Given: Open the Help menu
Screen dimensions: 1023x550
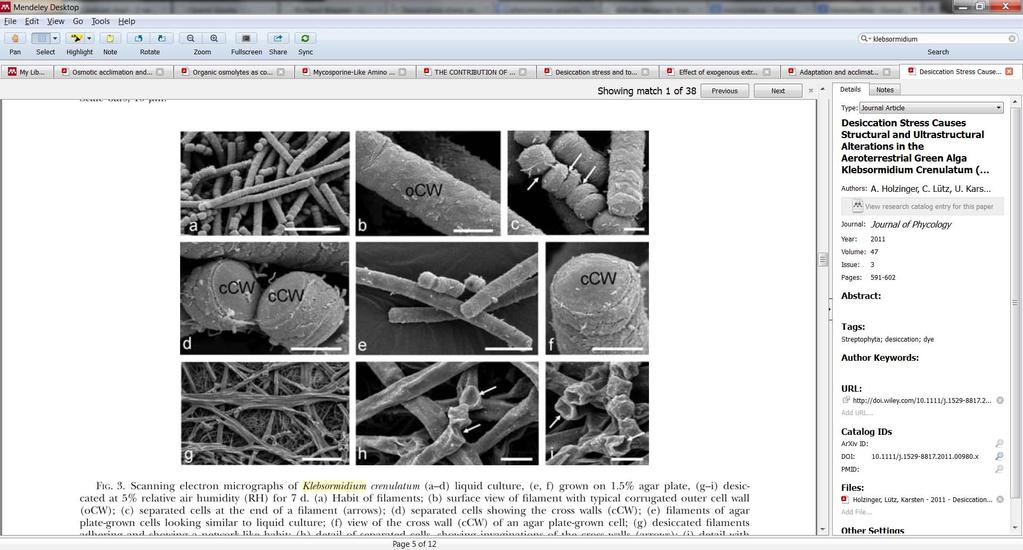Looking at the screenshot, I should (127, 21).
